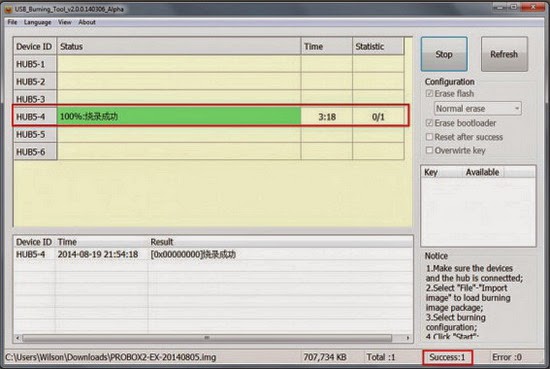
Task: Open the View menu
Action: tap(65, 22)
